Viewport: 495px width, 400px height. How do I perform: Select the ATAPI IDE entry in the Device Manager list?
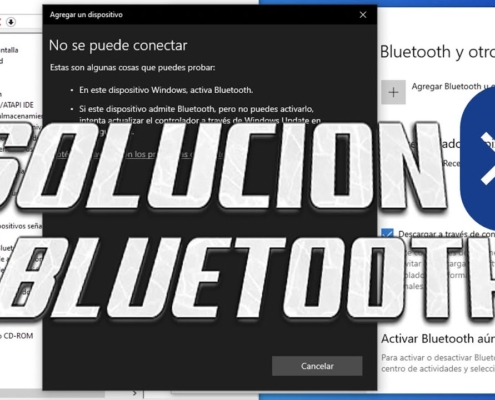click(17, 105)
